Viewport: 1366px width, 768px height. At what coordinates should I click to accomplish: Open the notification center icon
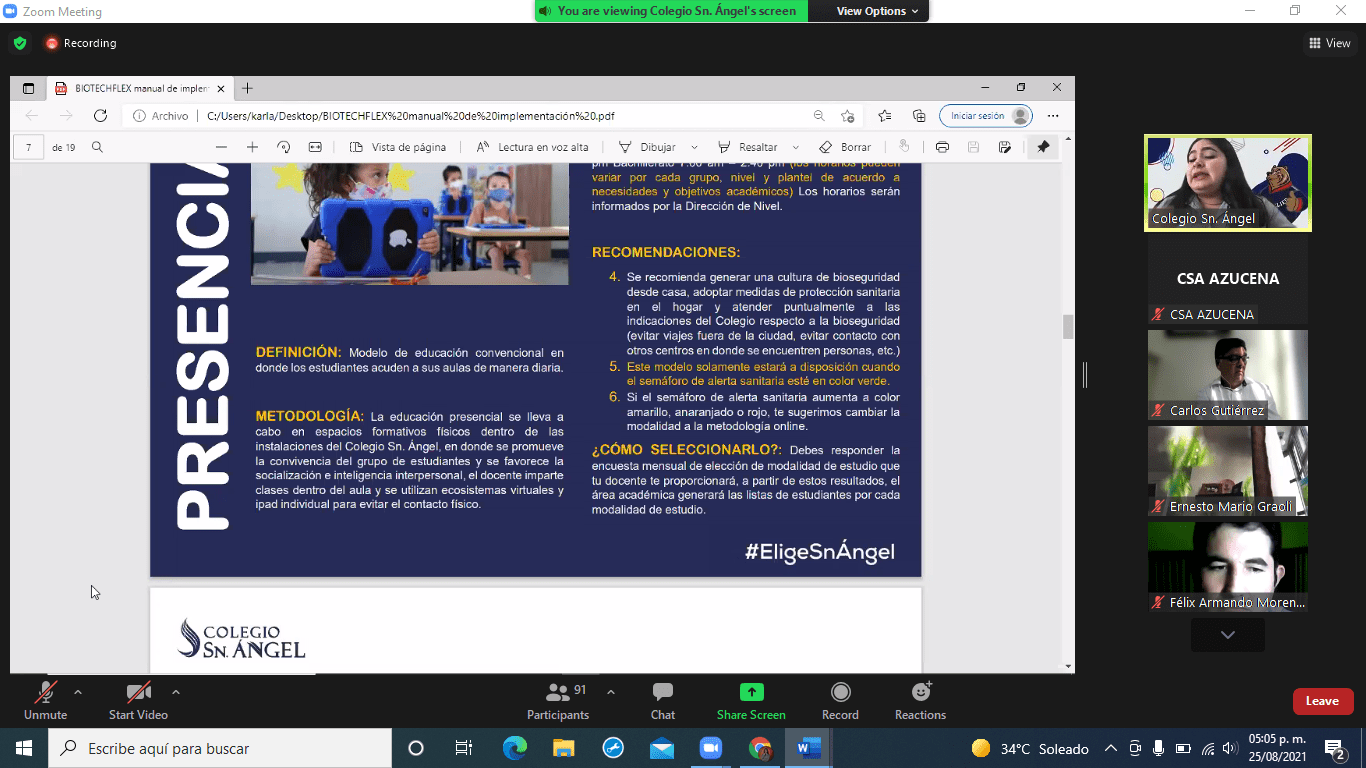1335,748
